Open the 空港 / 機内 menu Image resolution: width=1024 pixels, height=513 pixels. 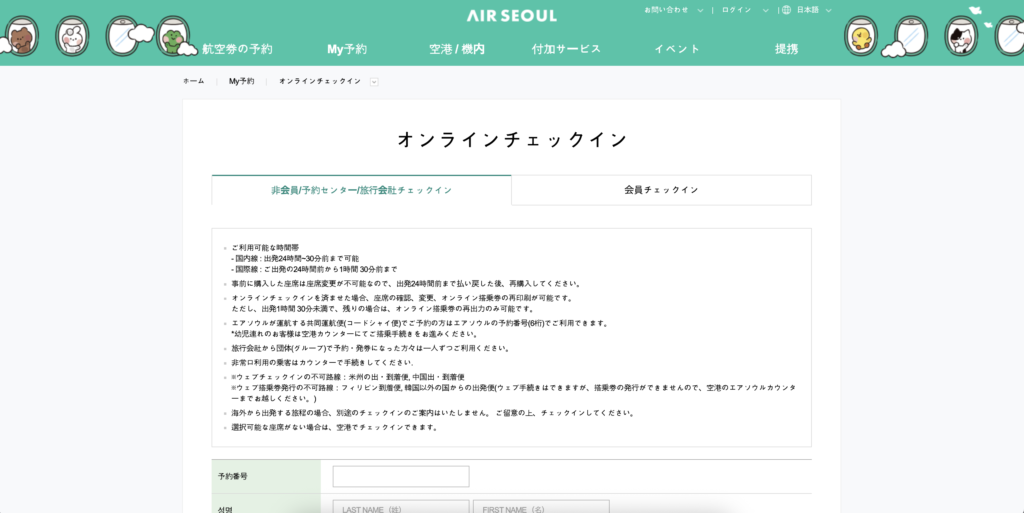[456, 49]
